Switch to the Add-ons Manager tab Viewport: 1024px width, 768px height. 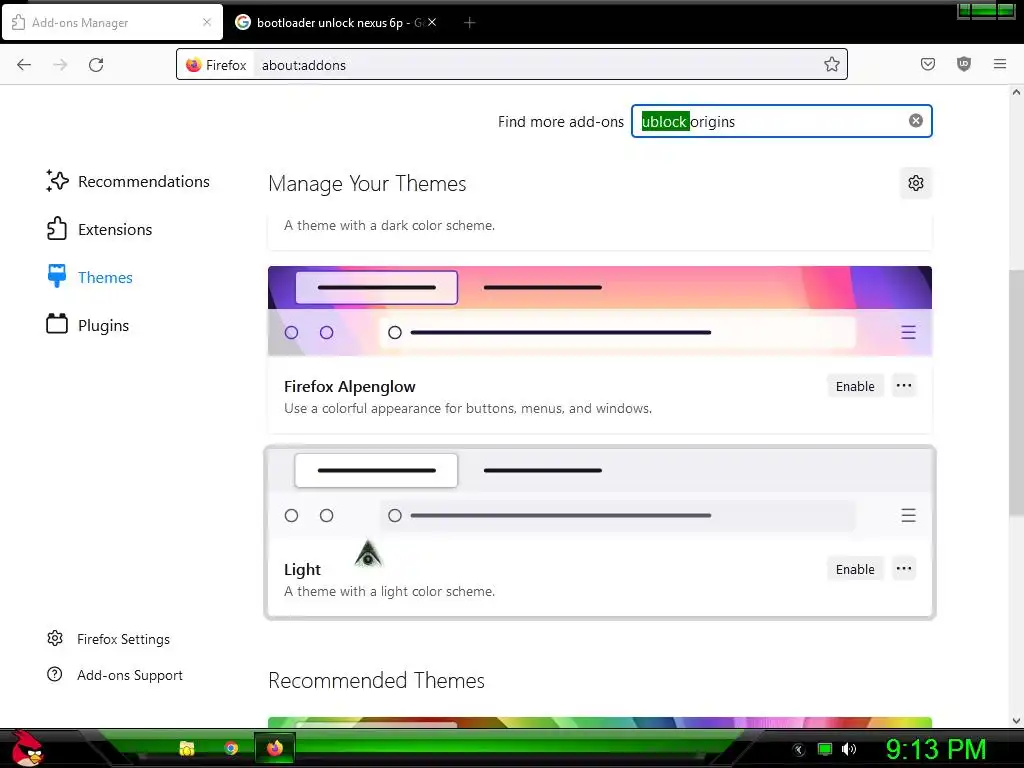click(112, 23)
